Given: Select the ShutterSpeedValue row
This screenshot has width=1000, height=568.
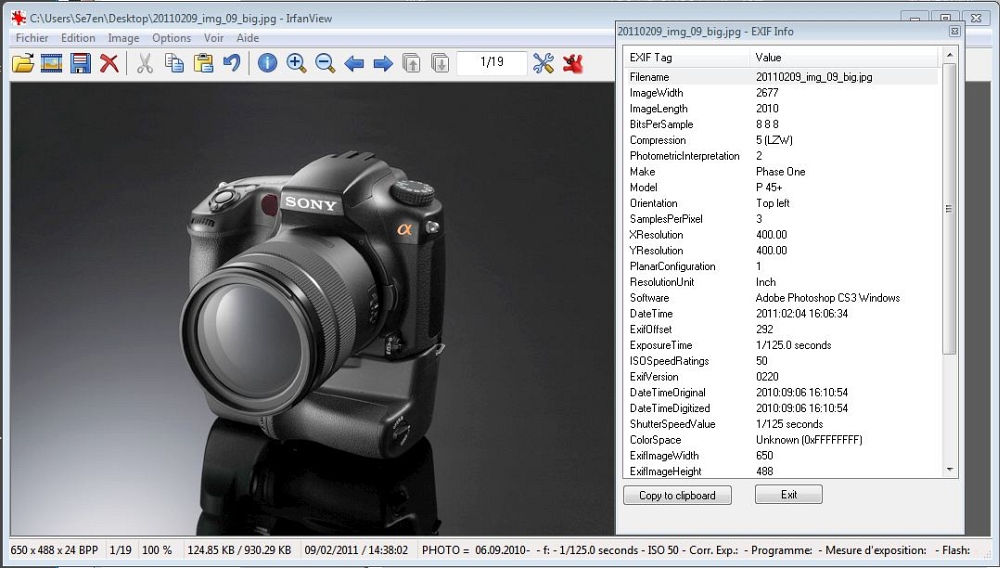Looking at the screenshot, I should (x=781, y=424).
